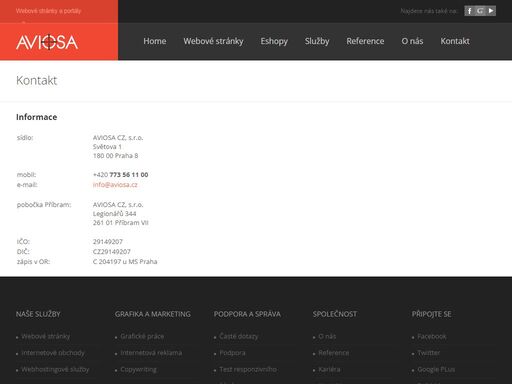Open the Grafické práce footer link
This screenshot has height=384, width=512.
pyautogui.click(x=142, y=336)
